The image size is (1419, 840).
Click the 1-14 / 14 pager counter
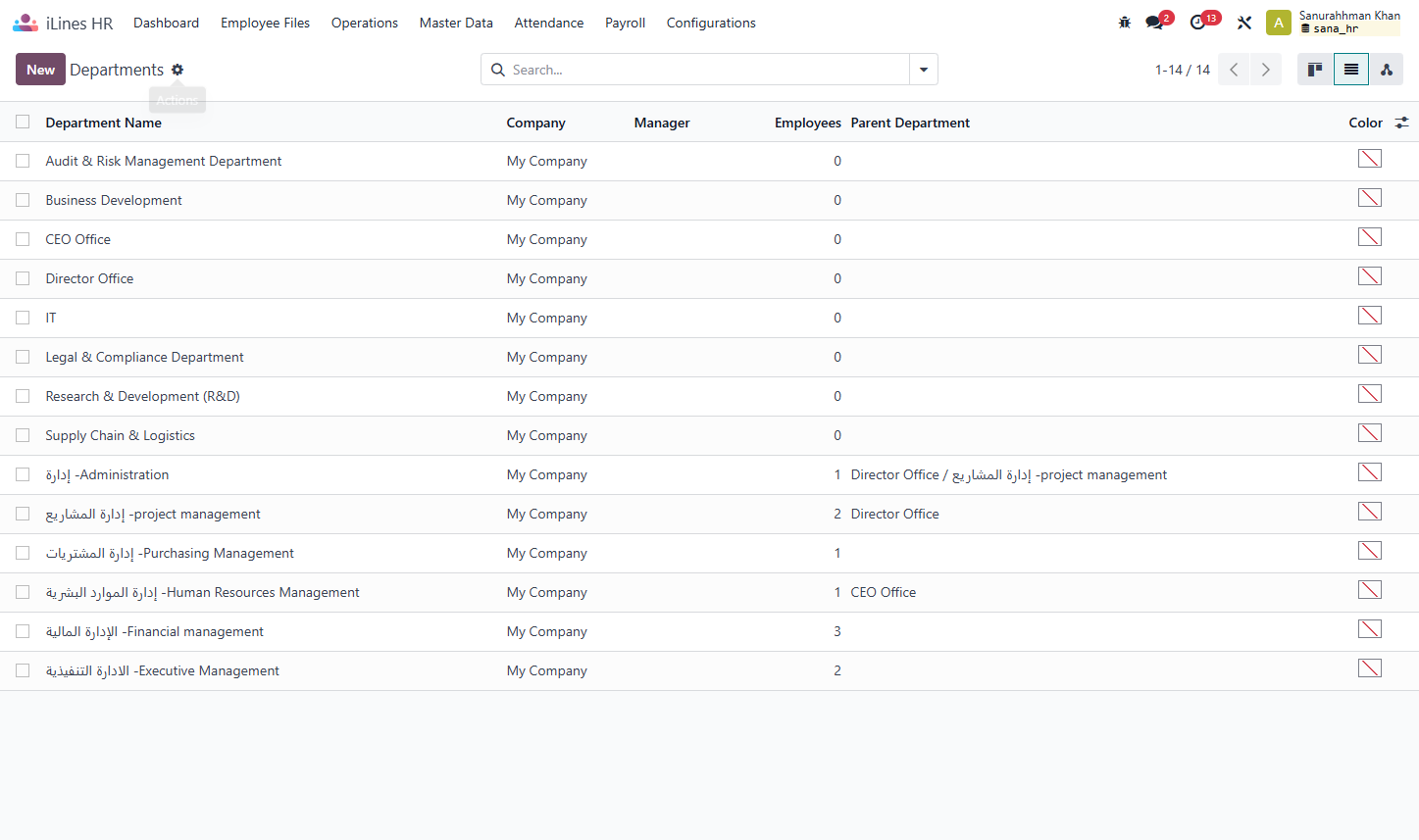[x=1182, y=70]
